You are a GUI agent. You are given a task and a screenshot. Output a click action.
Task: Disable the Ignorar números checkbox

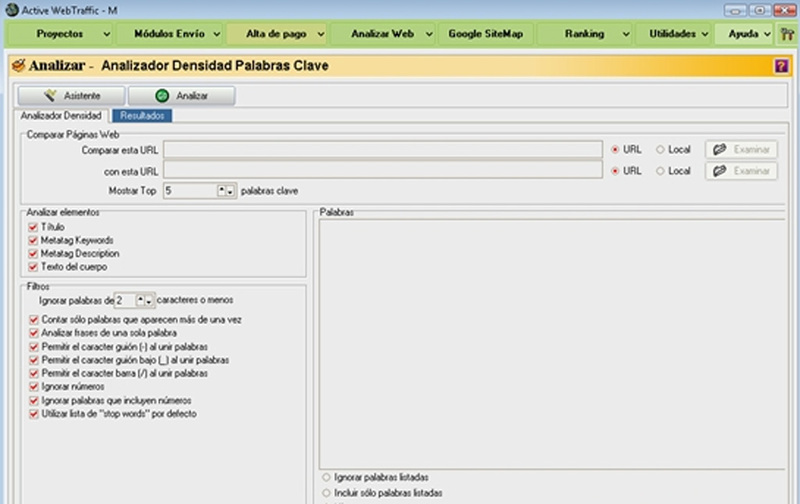35,386
